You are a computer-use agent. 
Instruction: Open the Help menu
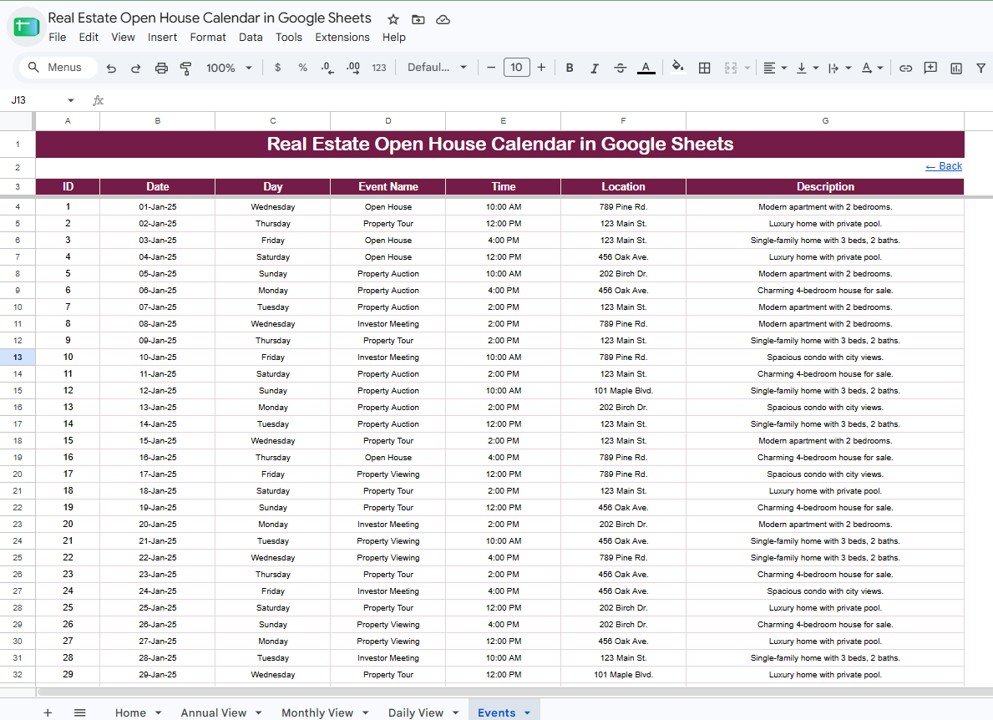(x=394, y=37)
